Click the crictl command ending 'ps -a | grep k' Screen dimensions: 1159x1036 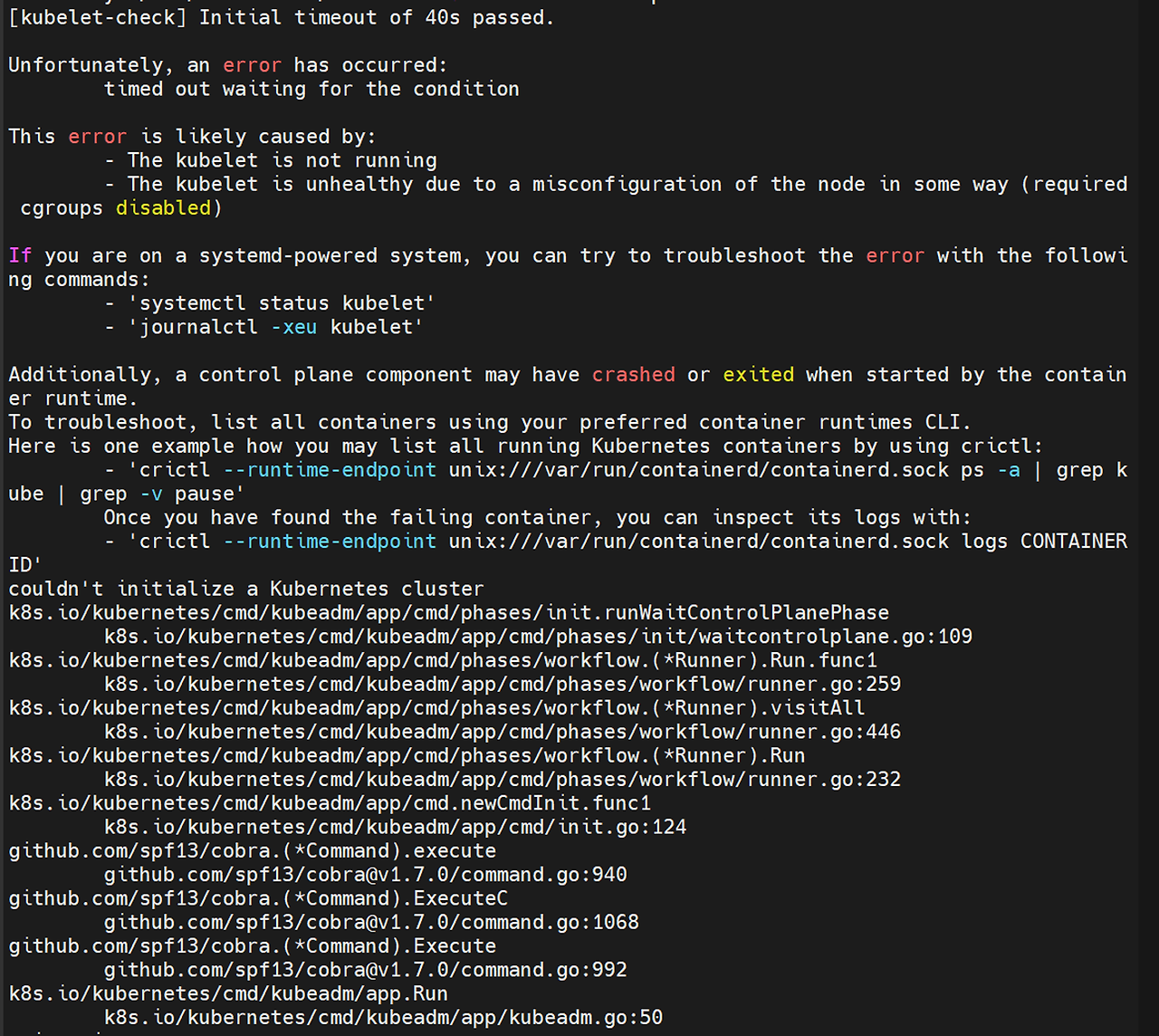coord(616,470)
